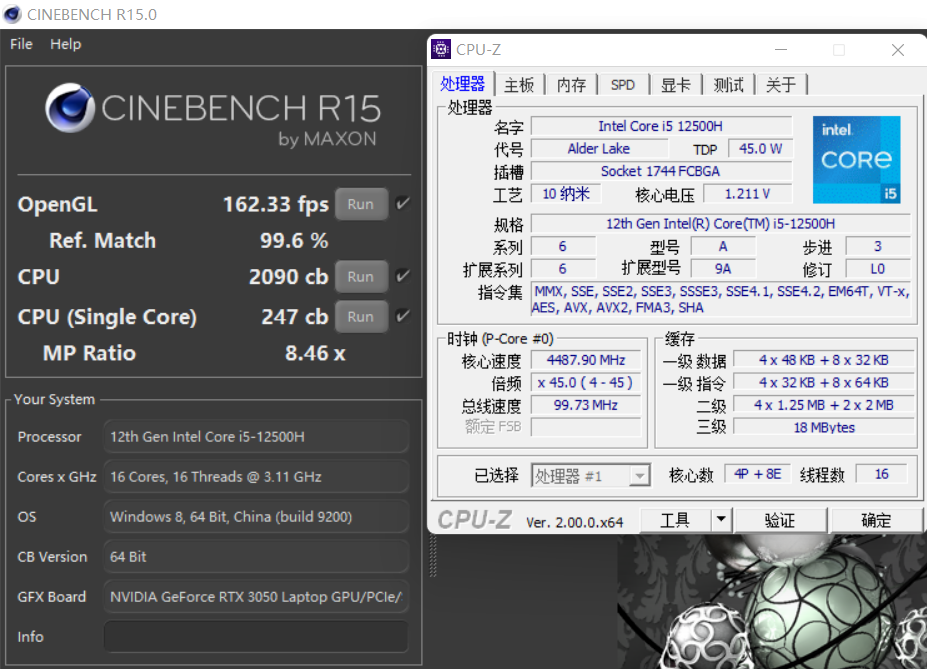
Task: Click the Processor field in Your System
Action: click(256, 437)
